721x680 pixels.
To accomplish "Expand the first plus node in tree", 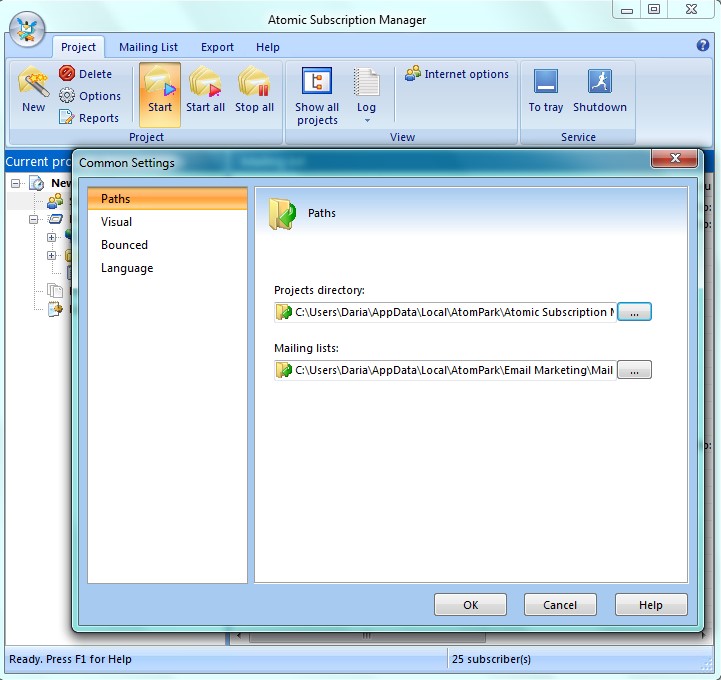I will (x=52, y=237).
